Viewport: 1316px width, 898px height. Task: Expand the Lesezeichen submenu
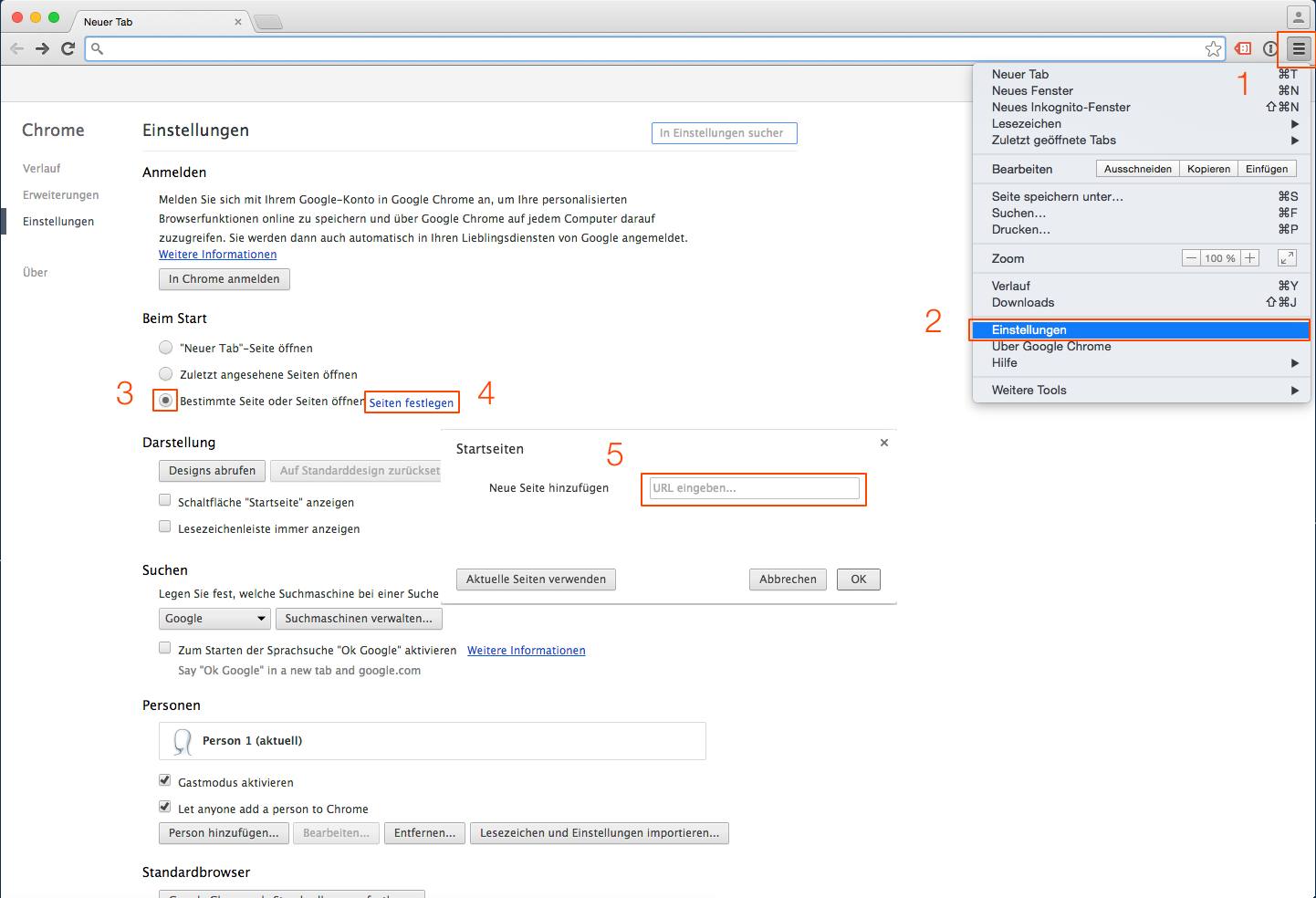point(1142,124)
